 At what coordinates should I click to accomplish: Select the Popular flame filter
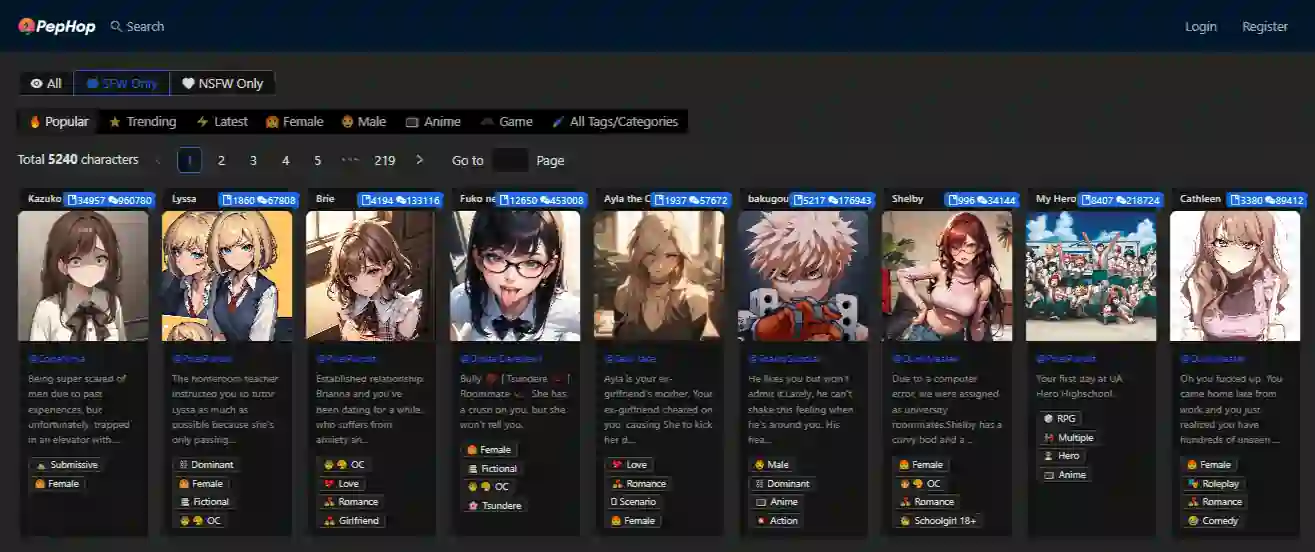coord(58,122)
